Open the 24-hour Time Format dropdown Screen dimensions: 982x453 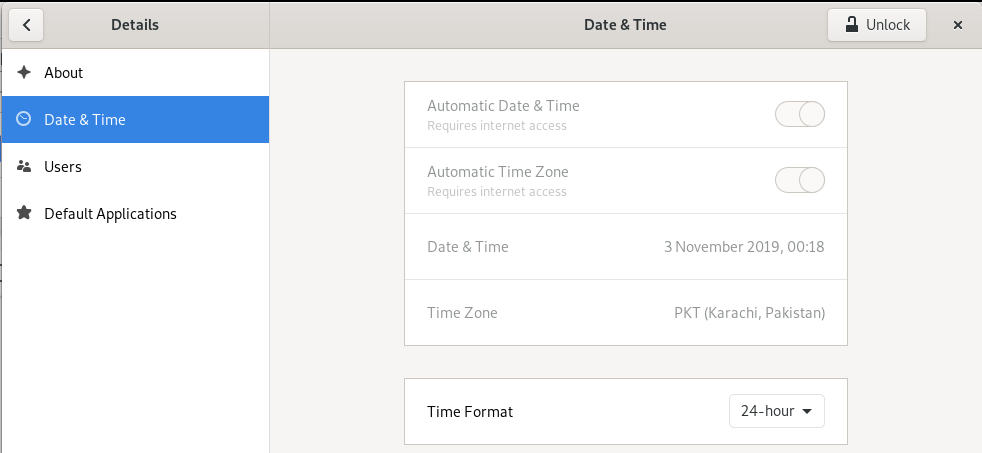click(776, 411)
